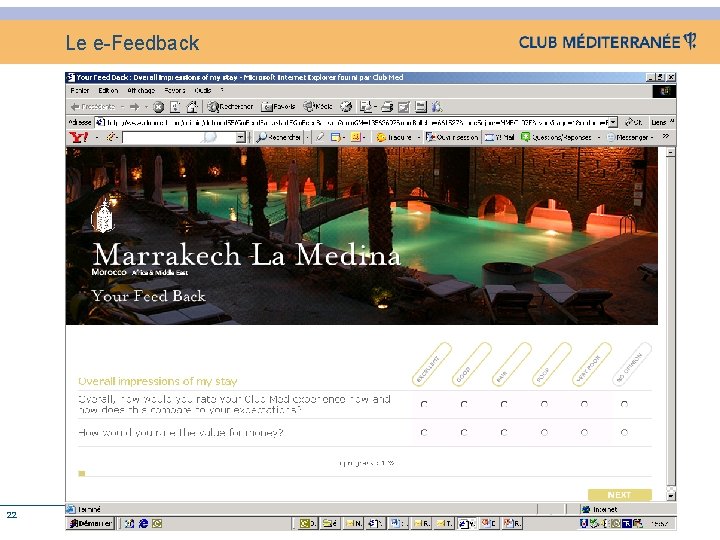The width and height of the screenshot is (720, 540).
Task: Select No Opinion for overall experience
Action: coord(624,404)
